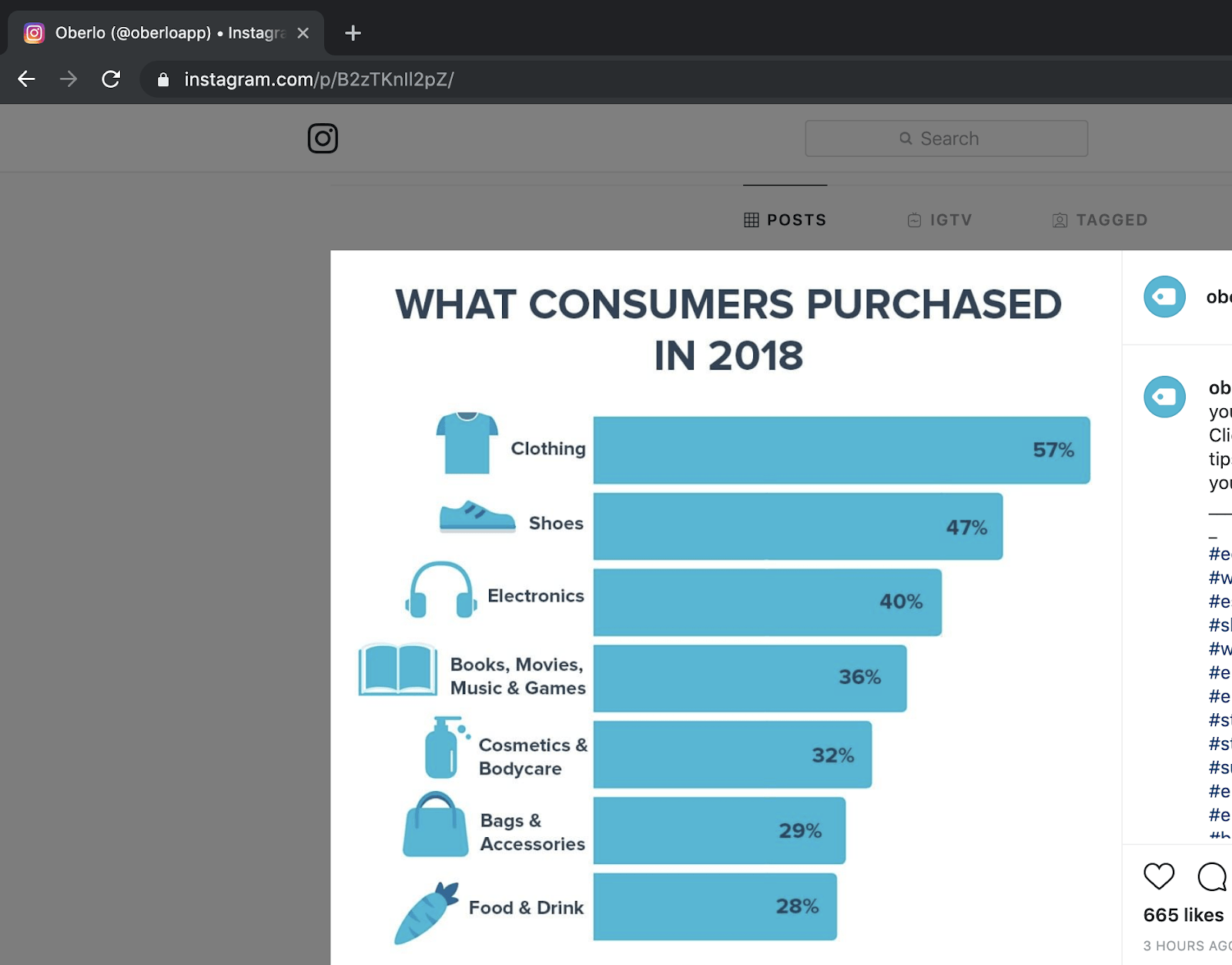Click Oberlo avatar beside the caption
The image size is (1232, 965).
coord(1164,397)
